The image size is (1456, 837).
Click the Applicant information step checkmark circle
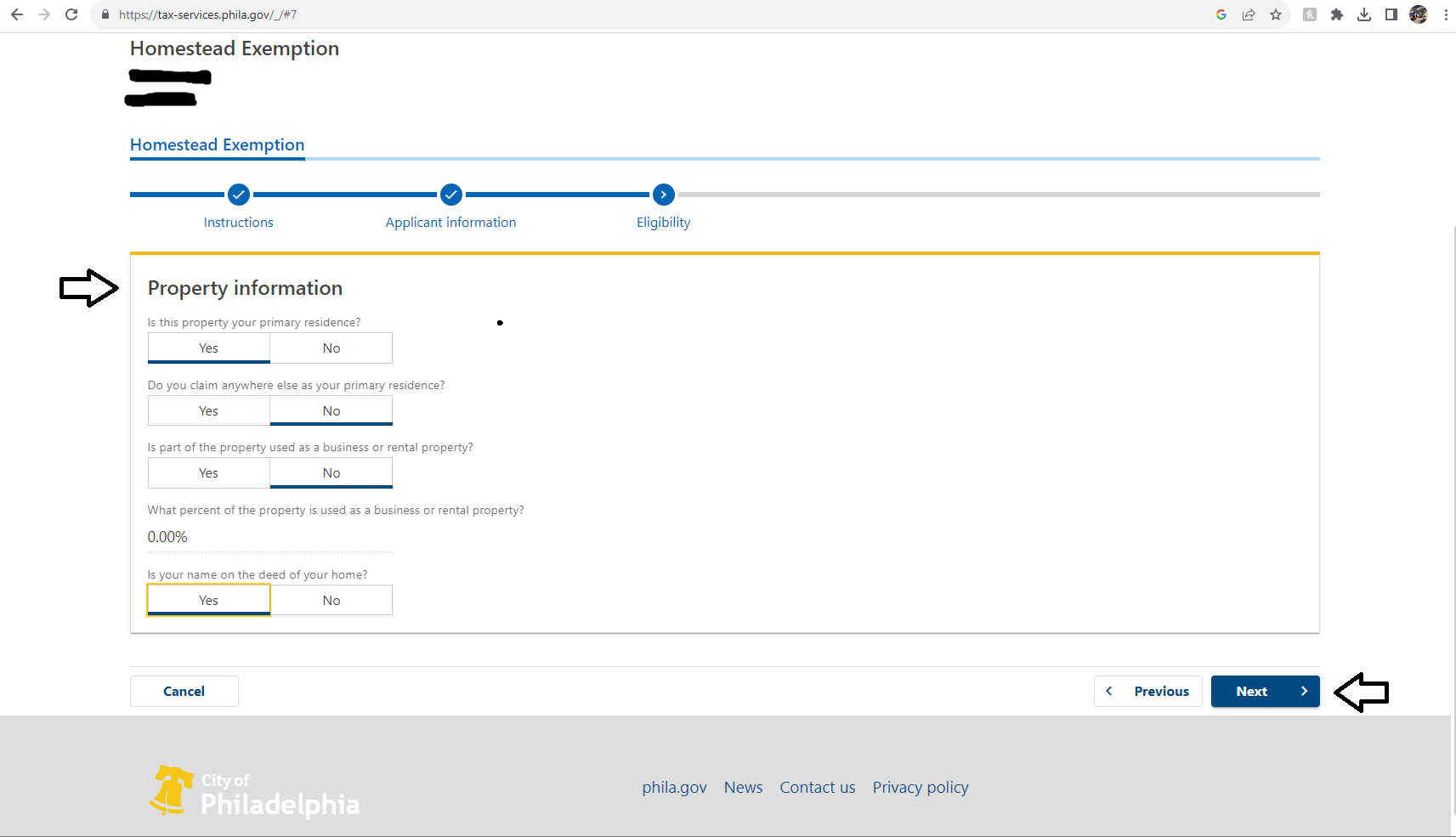pyautogui.click(x=451, y=195)
